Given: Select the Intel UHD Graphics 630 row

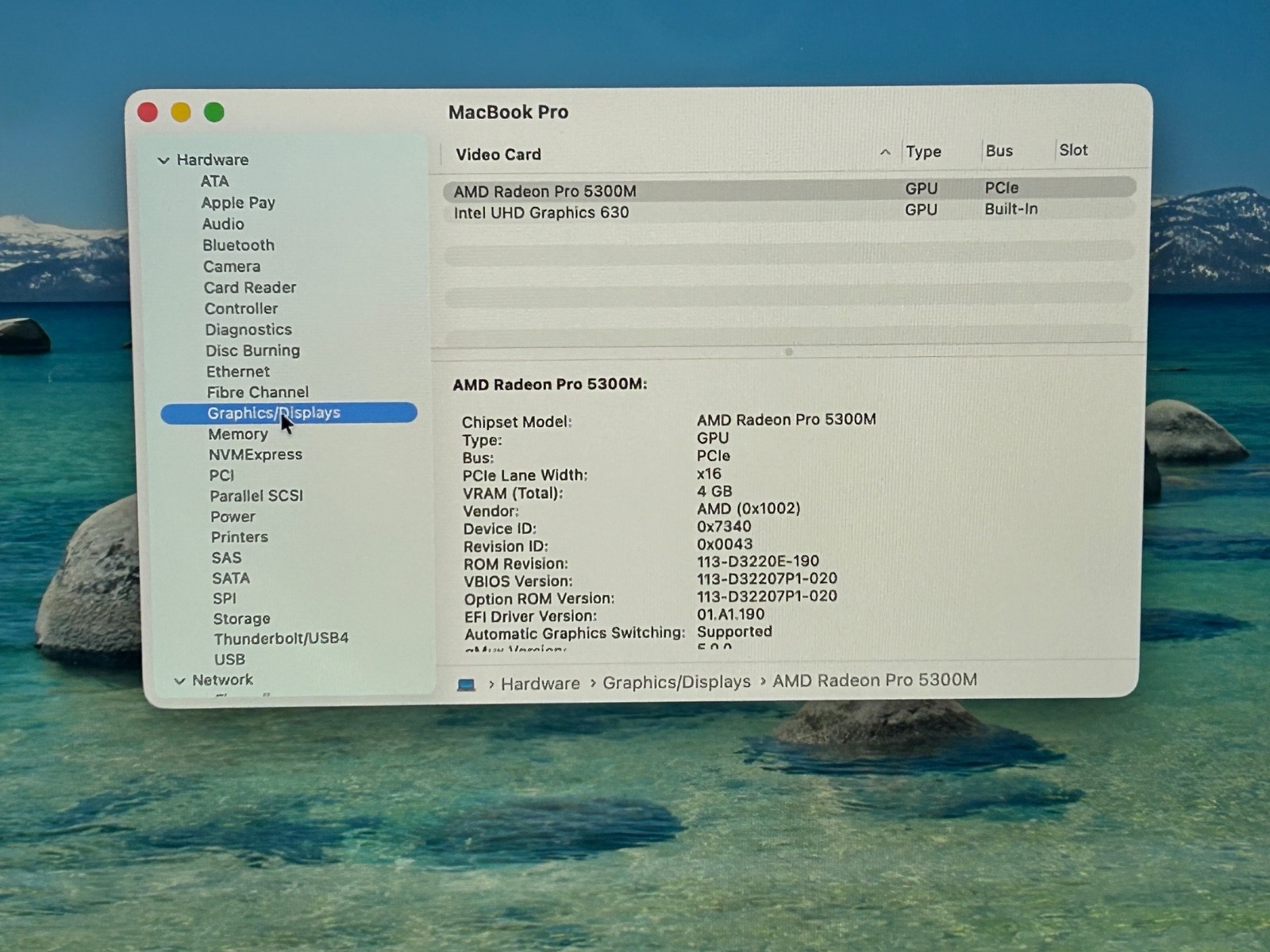Looking at the screenshot, I should coord(541,213).
